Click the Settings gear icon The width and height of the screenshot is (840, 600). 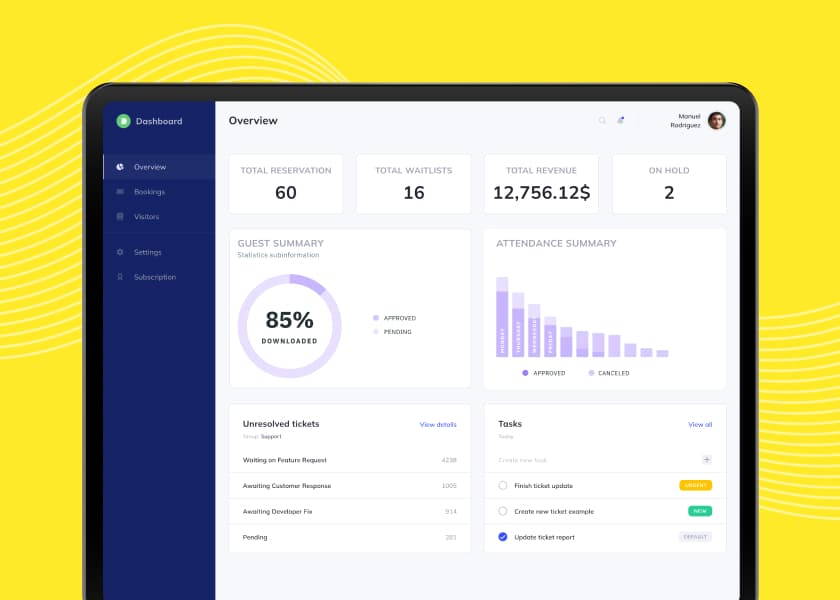[120, 252]
